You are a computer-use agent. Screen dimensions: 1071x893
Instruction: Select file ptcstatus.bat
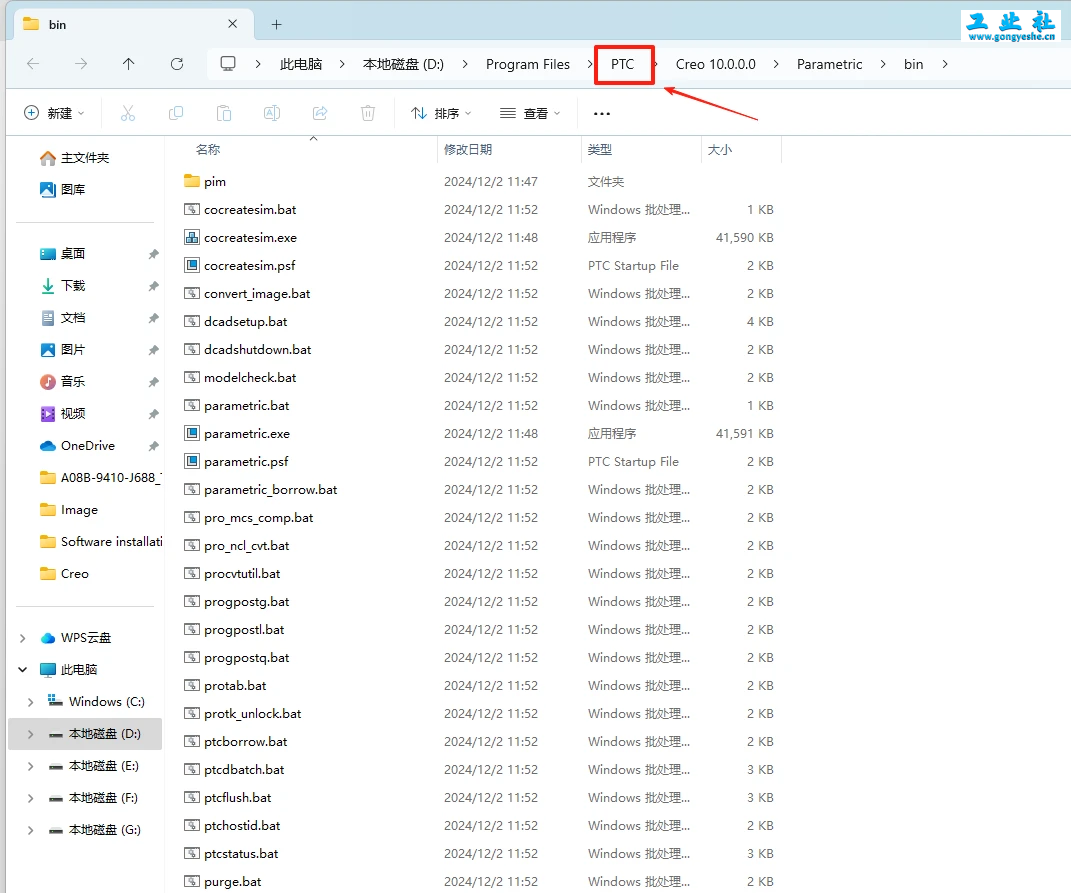tap(241, 854)
